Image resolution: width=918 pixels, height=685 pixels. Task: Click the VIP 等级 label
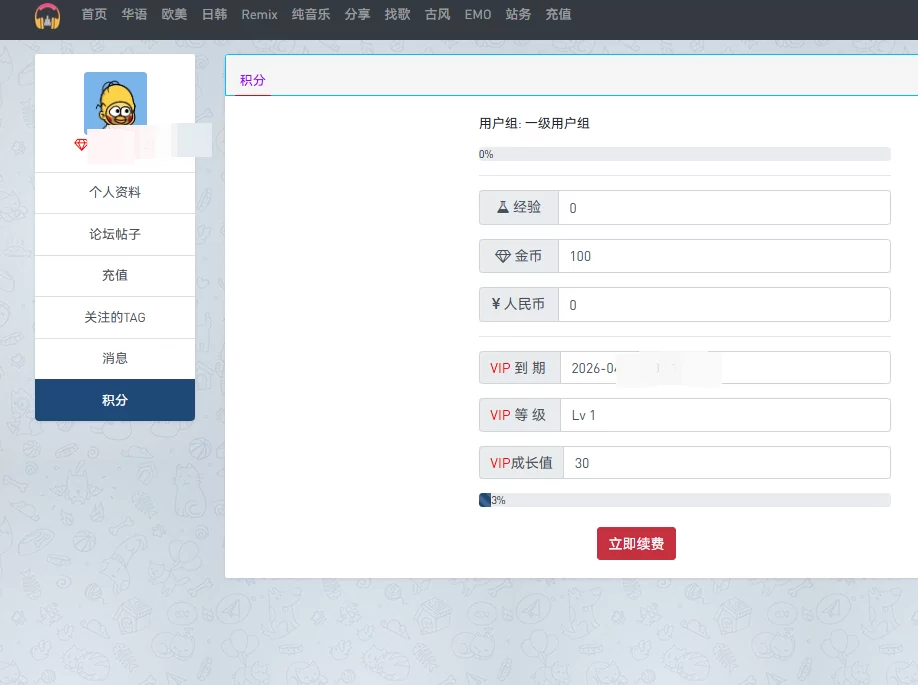click(x=518, y=415)
